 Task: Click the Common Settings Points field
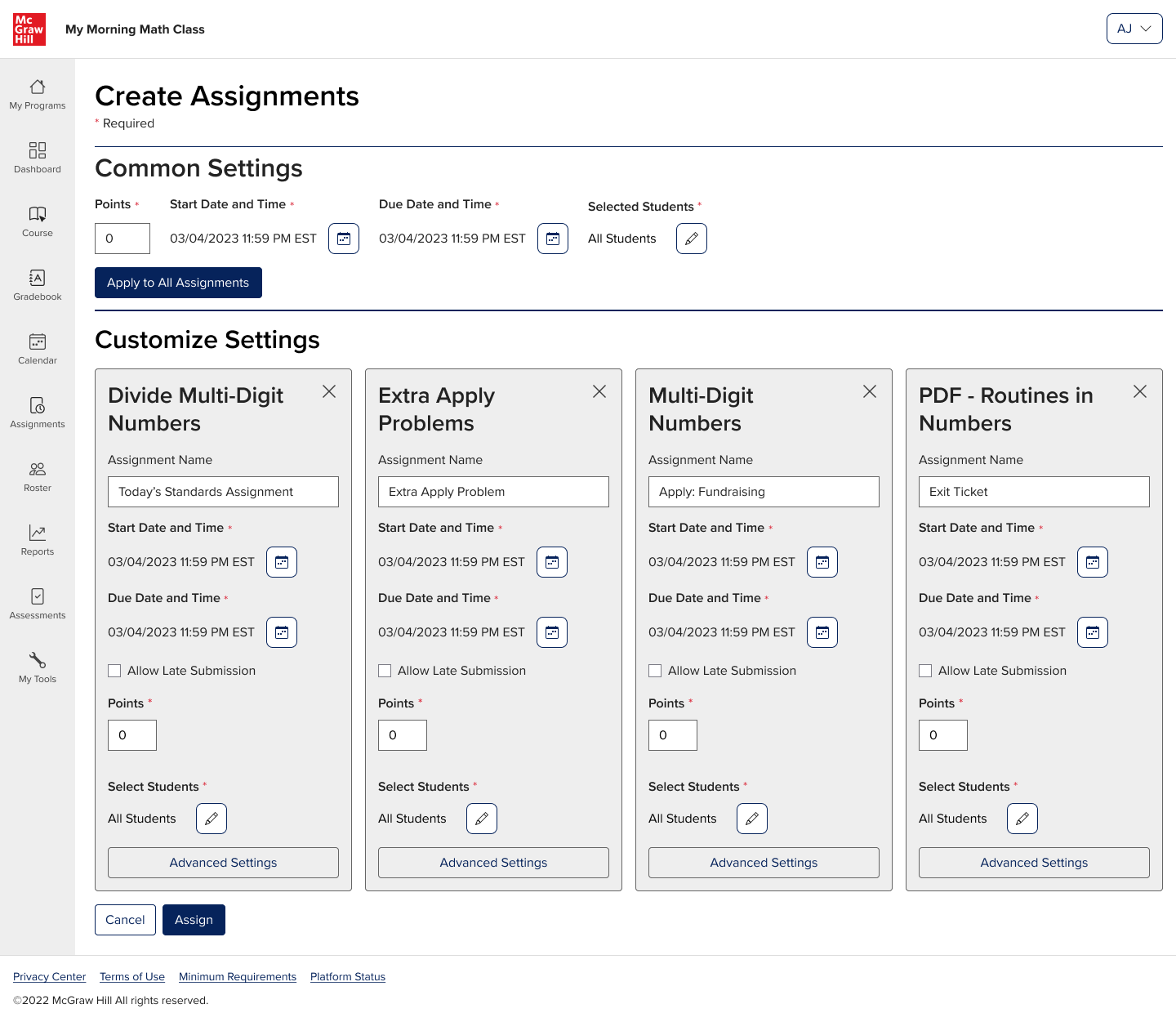pyautogui.click(x=122, y=239)
